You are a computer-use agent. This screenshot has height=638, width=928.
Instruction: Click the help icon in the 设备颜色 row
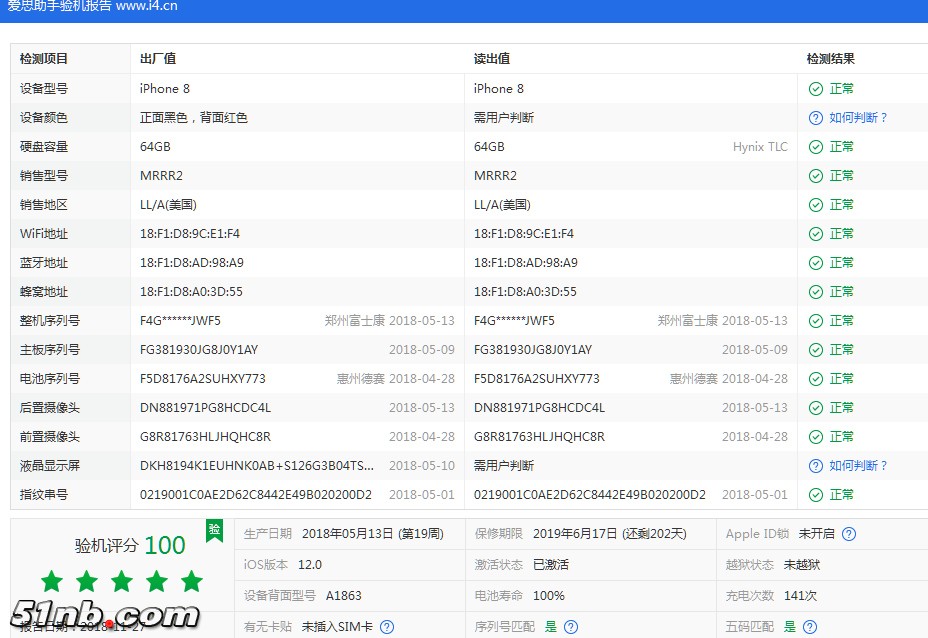[x=816, y=118]
